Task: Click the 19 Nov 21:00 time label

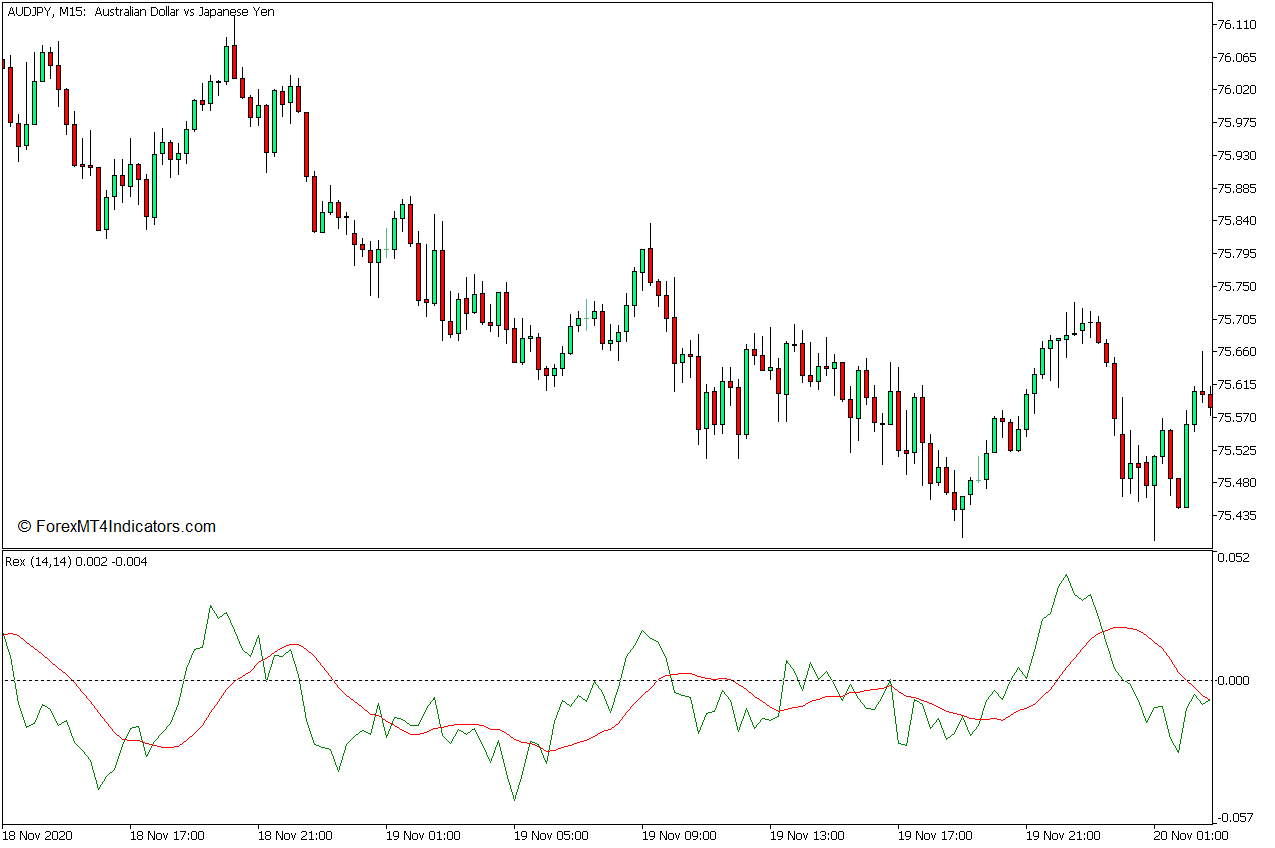Action: point(1063,835)
